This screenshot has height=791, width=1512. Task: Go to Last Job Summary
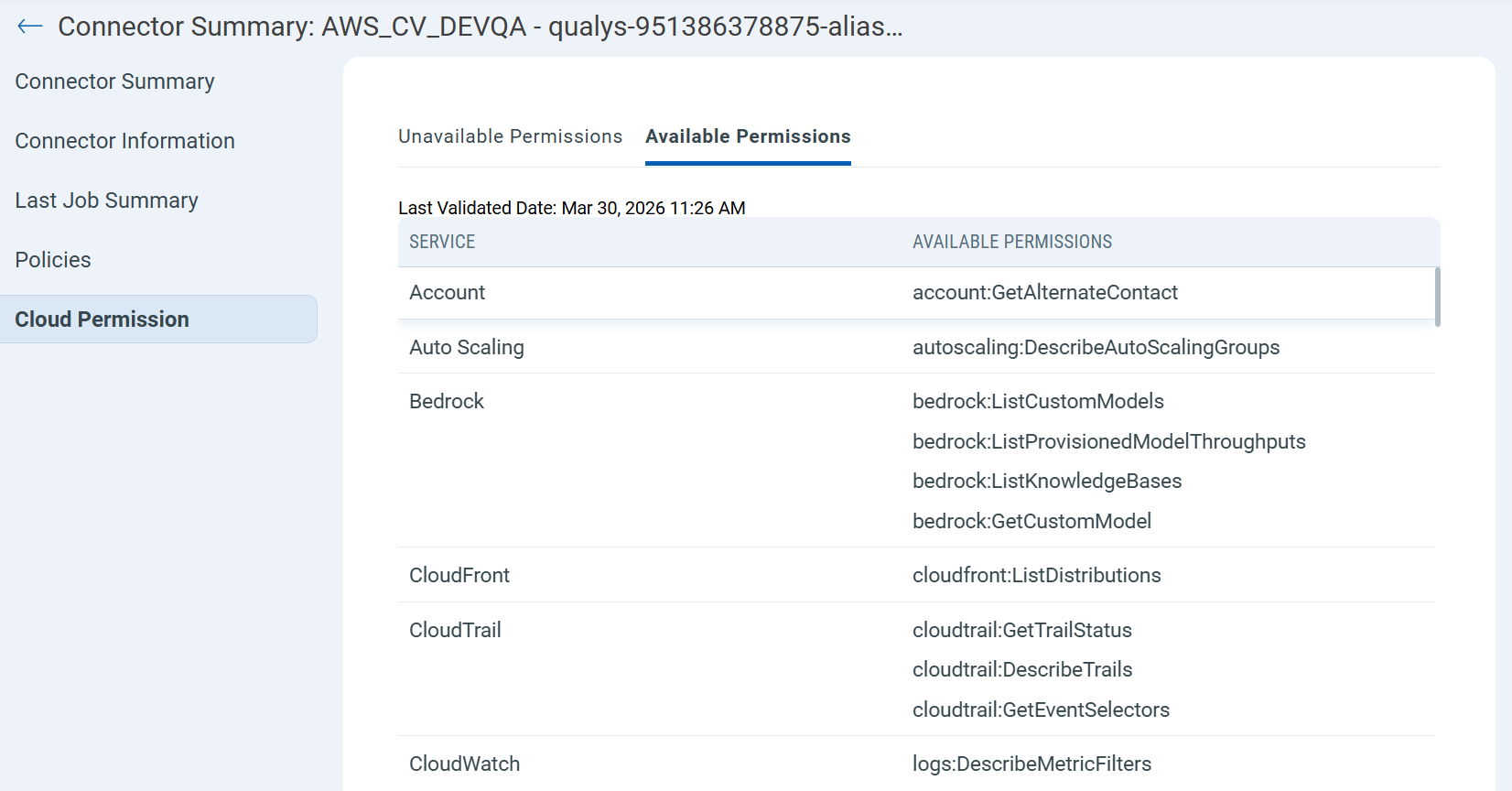[106, 200]
